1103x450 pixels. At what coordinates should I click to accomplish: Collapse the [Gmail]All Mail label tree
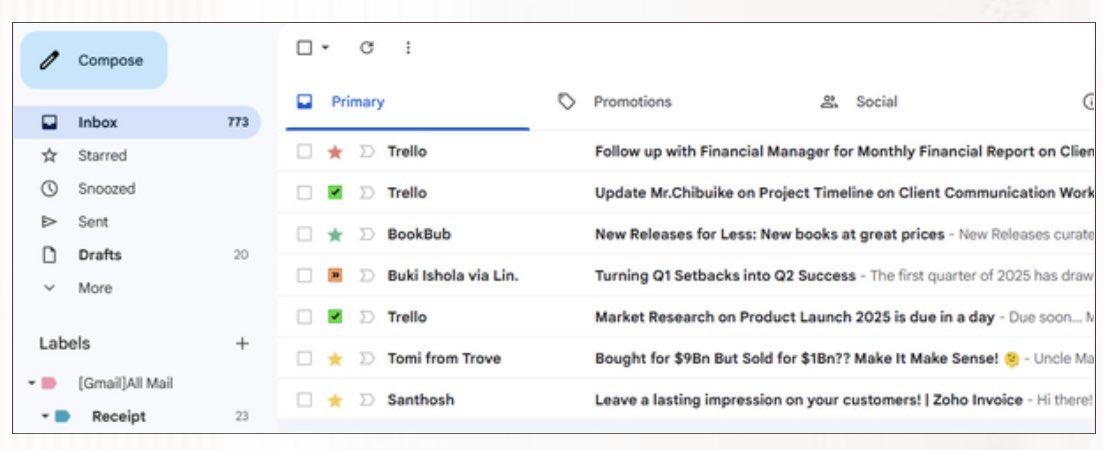point(31,383)
